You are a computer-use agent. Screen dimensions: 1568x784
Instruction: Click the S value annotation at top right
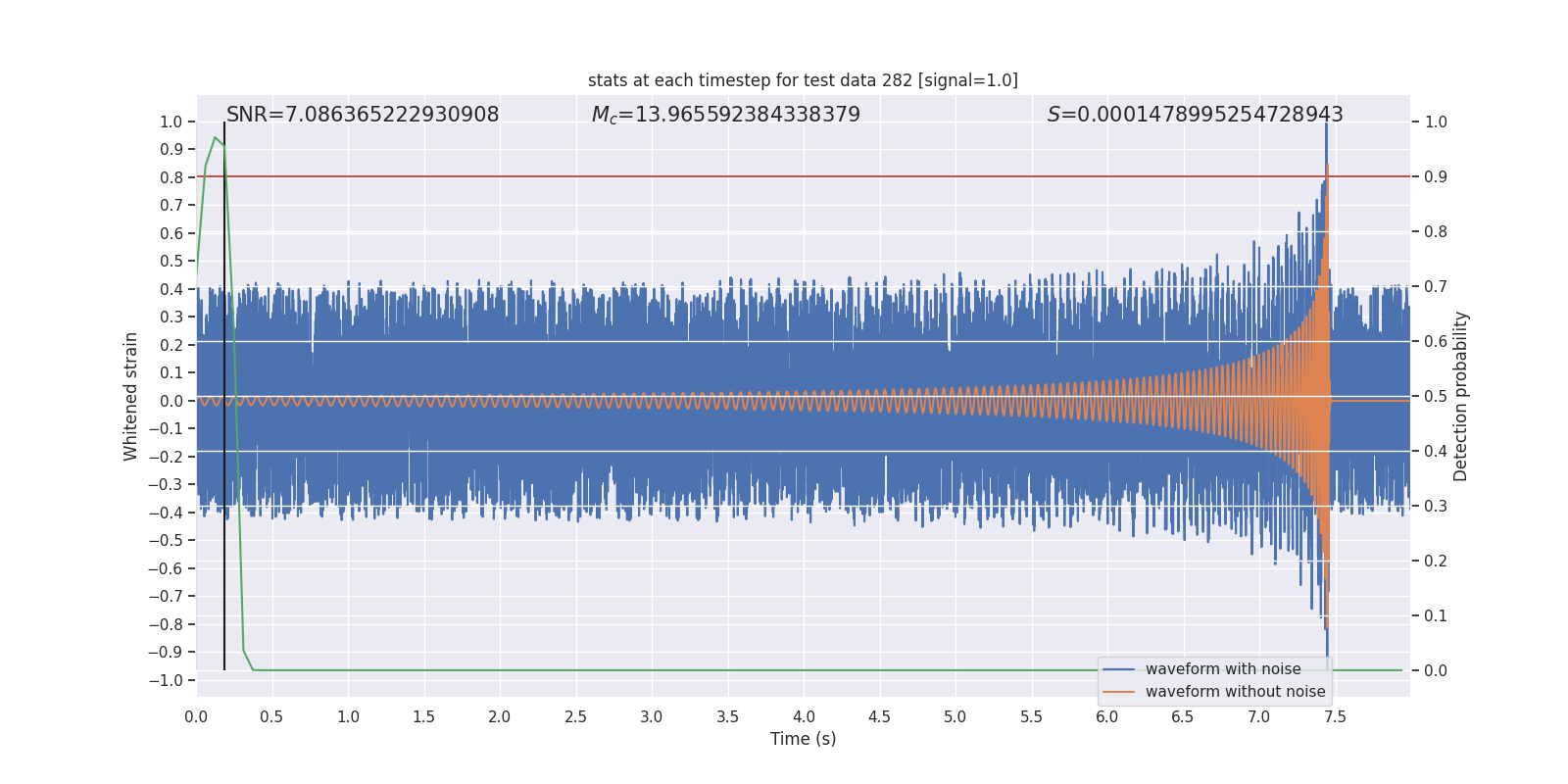(1195, 115)
